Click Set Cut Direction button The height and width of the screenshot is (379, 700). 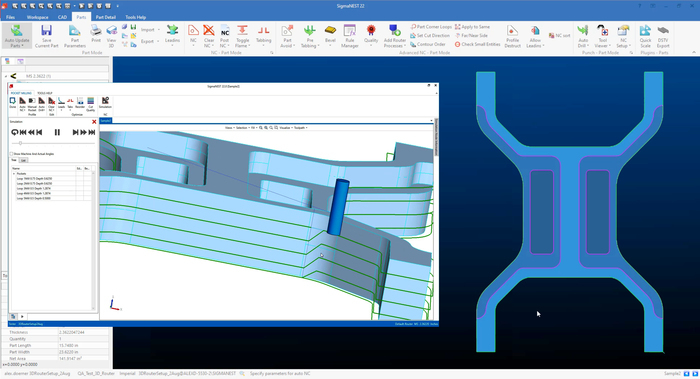click(430, 35)
